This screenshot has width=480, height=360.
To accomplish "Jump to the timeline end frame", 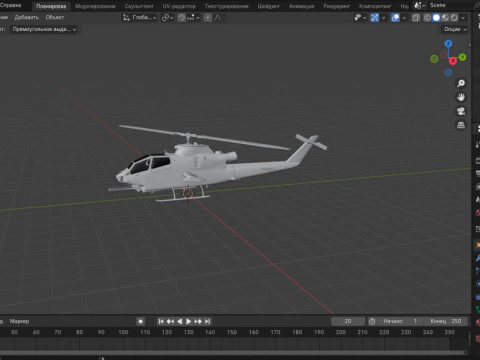I will pyautogui.click(x=207, y=321).
